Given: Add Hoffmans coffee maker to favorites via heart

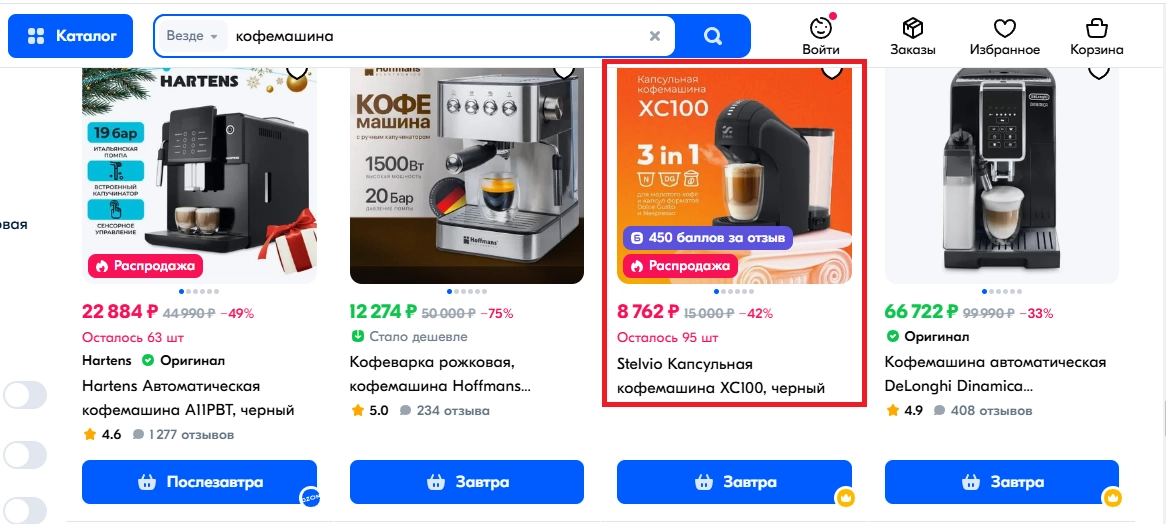Looking at the screenshot, I should pyautogui.click(x=564, y=72).
